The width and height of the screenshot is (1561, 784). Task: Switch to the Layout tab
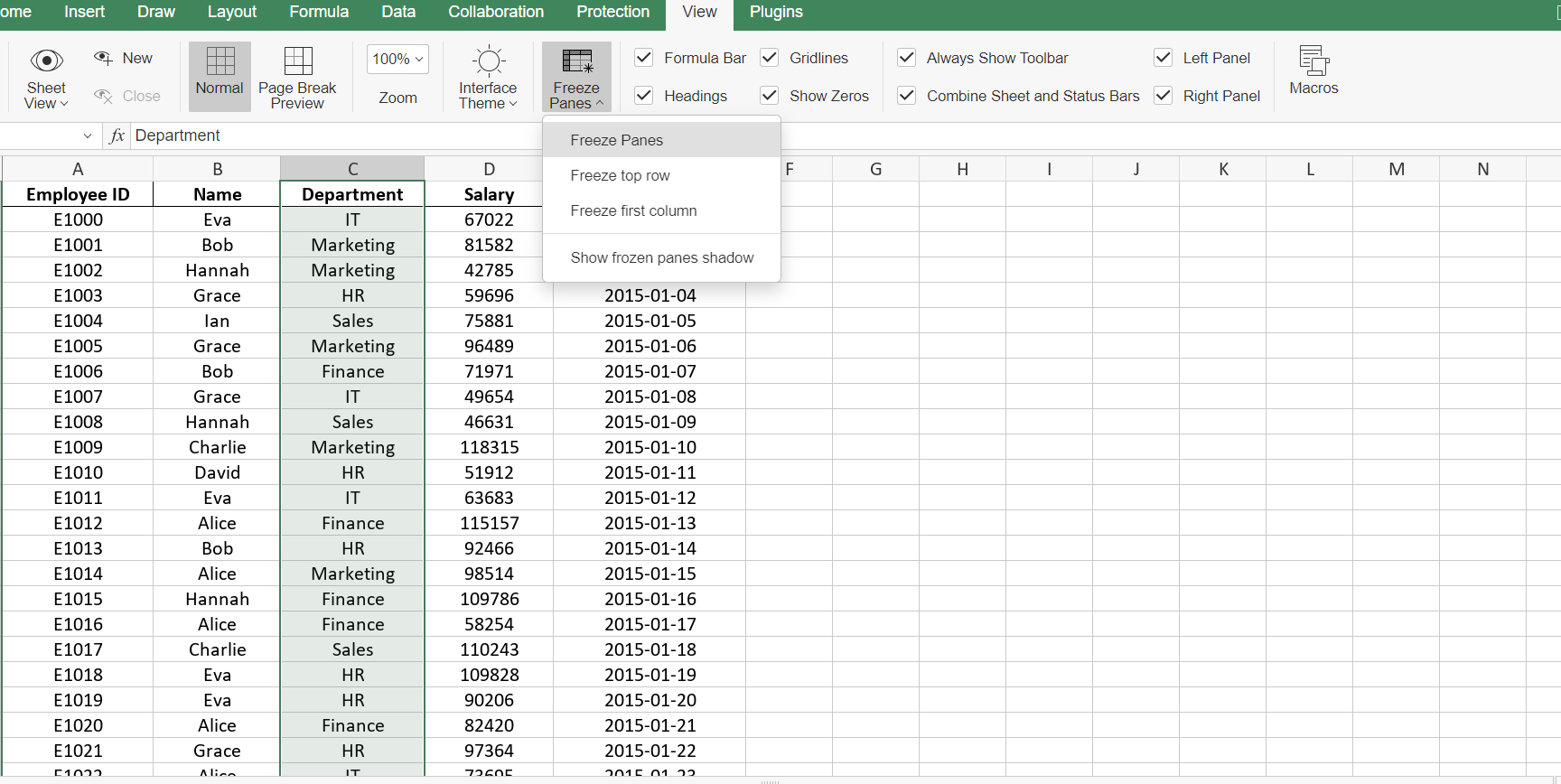(x=232, y=12)
